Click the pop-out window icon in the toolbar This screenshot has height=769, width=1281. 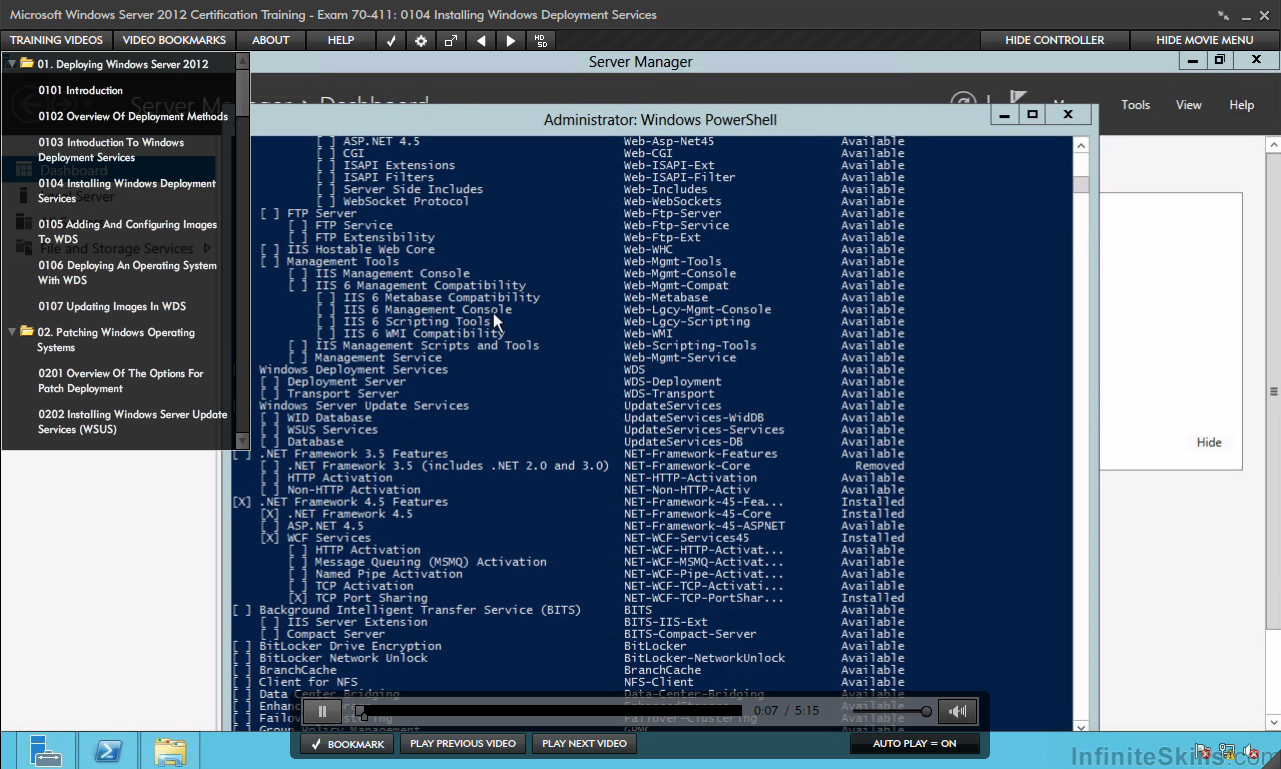(x=451, y=40)
